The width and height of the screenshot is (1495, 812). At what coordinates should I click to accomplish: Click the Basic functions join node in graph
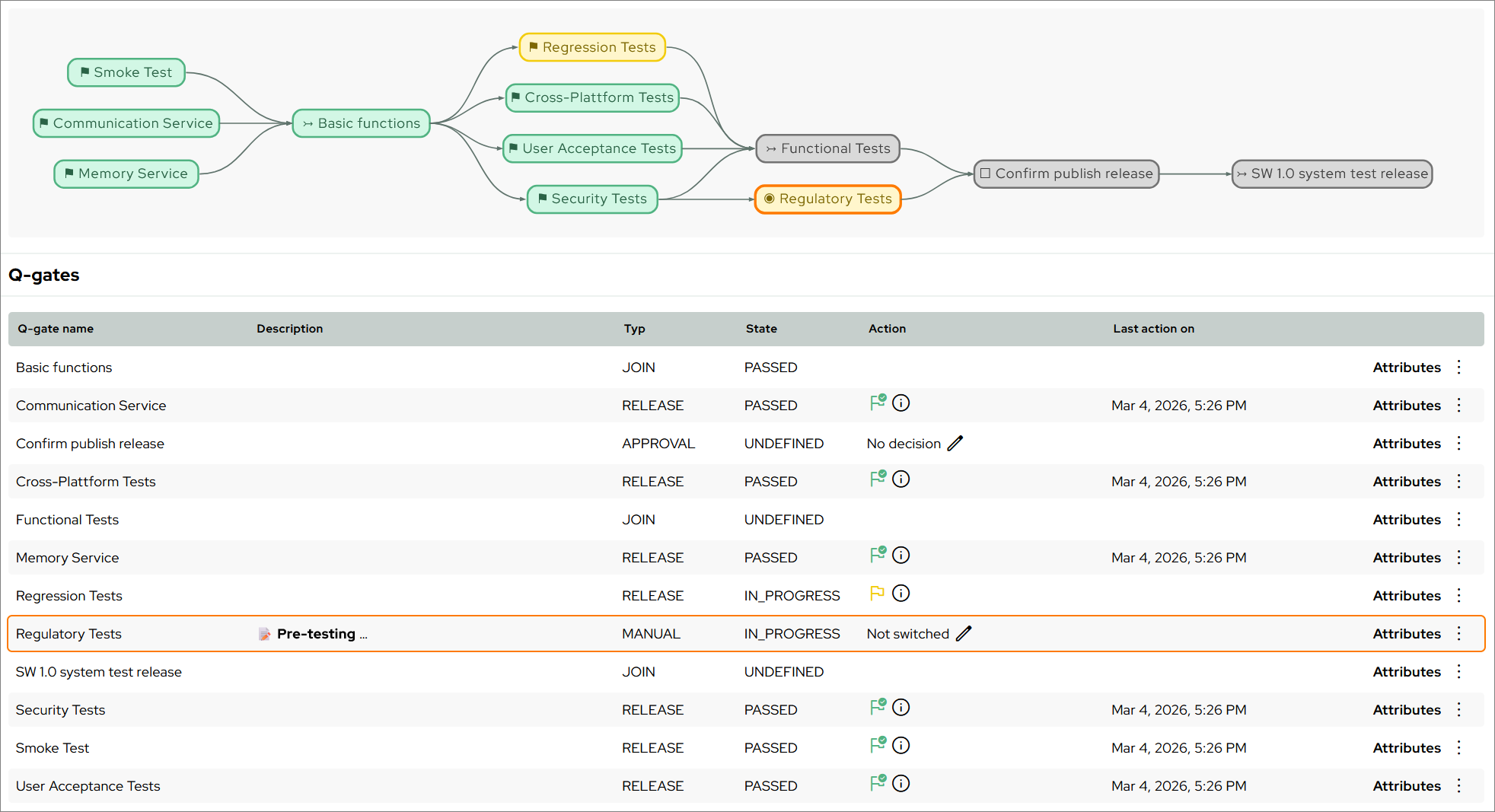pos(362,123)
